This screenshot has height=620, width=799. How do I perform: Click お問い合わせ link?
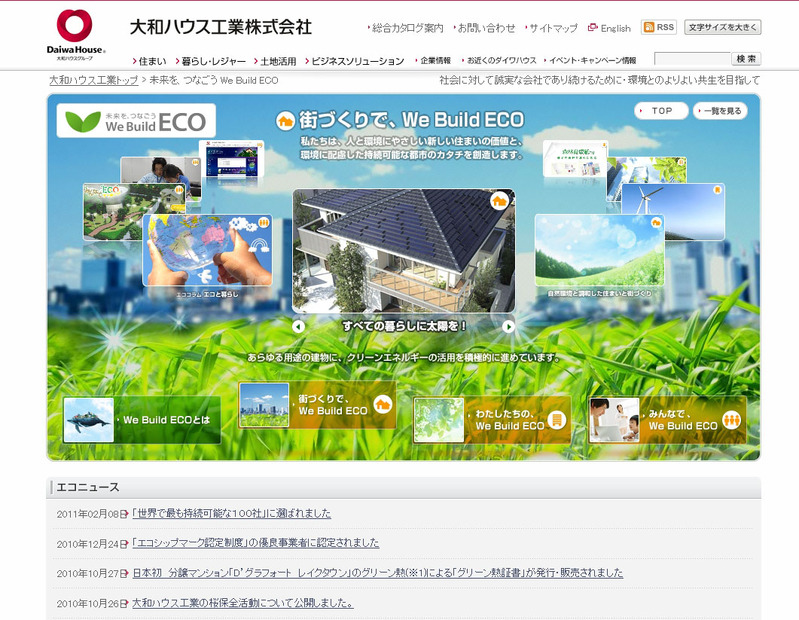click(x=485, y=28)
